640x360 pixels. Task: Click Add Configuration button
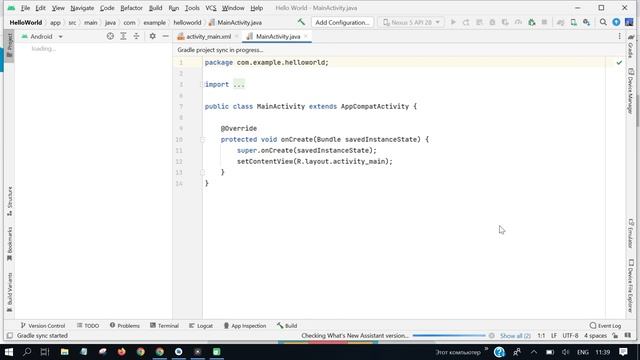(x=342, y=22)
